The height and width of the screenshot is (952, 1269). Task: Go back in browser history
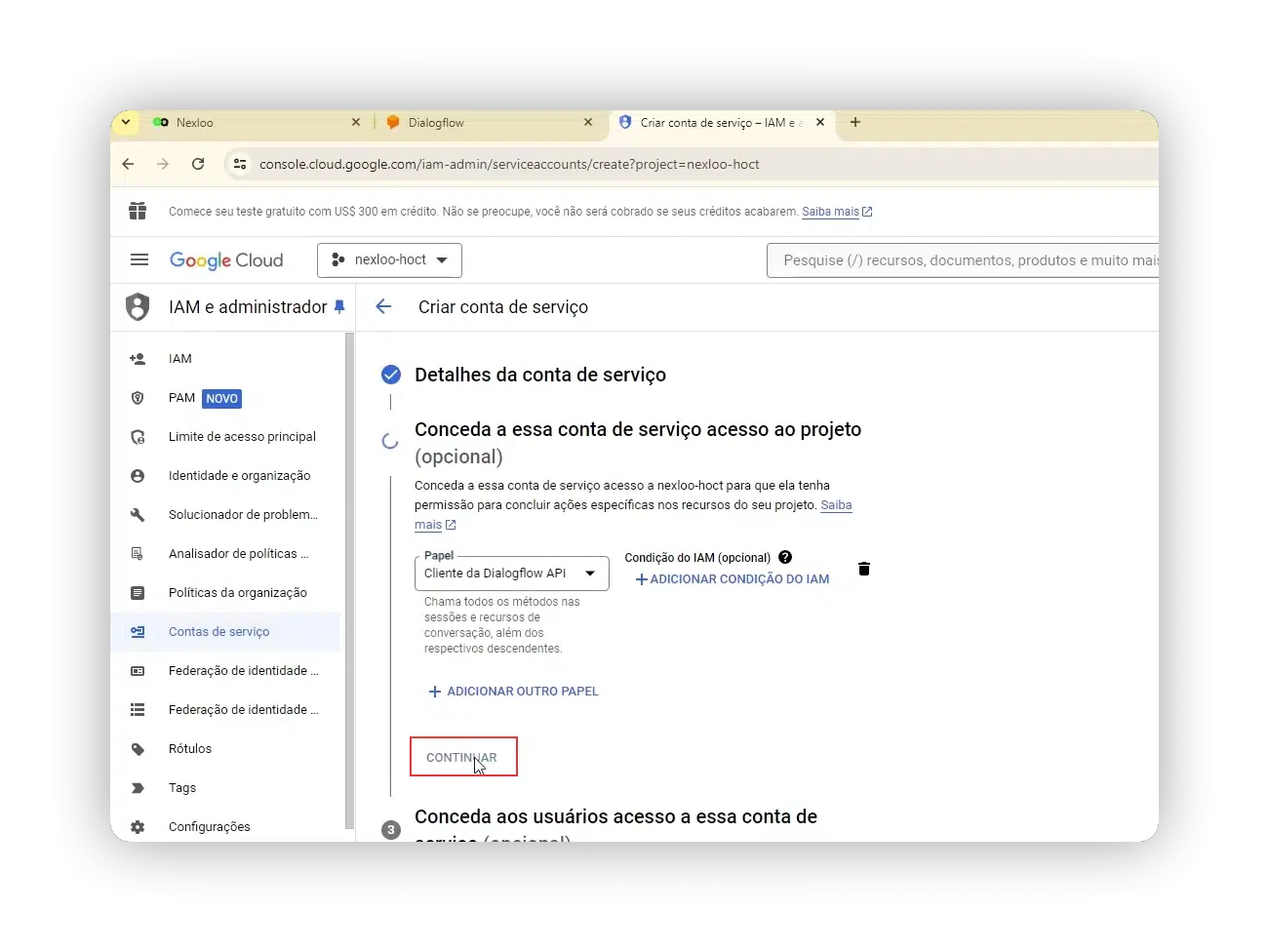(128, 164)
